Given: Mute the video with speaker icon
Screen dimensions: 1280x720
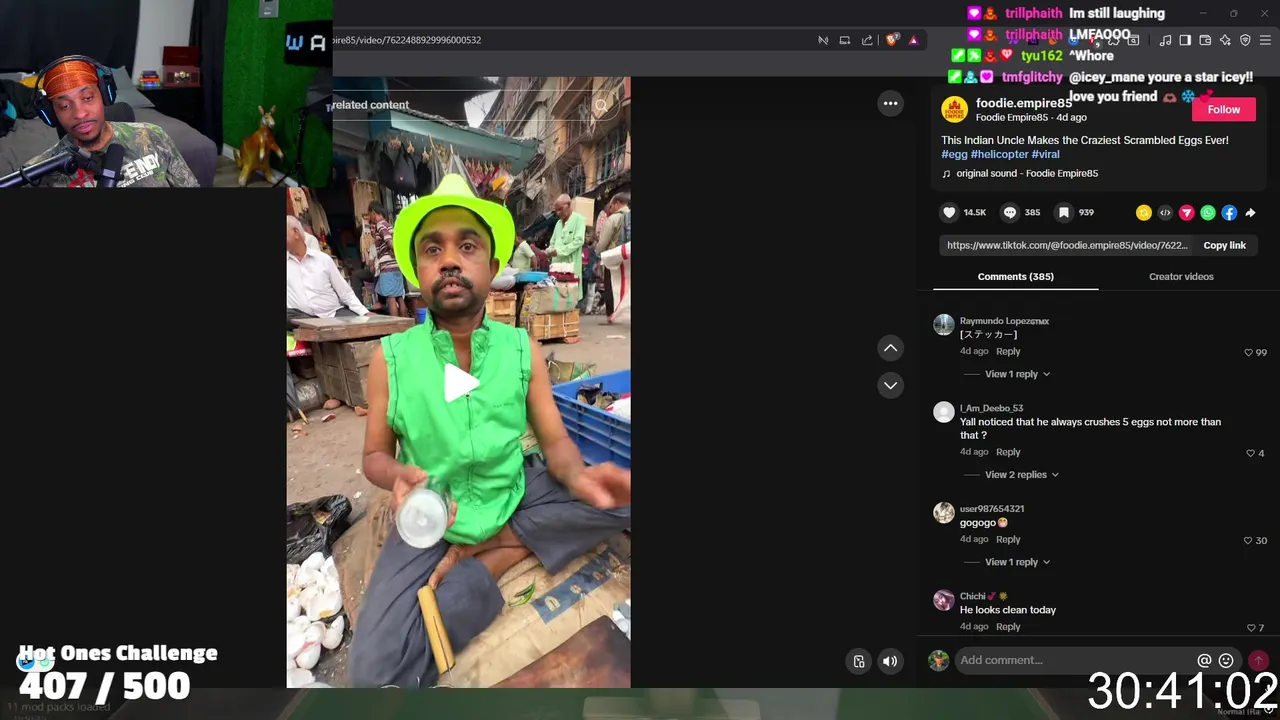Looking at the screenshot, I should pos(890,661).
